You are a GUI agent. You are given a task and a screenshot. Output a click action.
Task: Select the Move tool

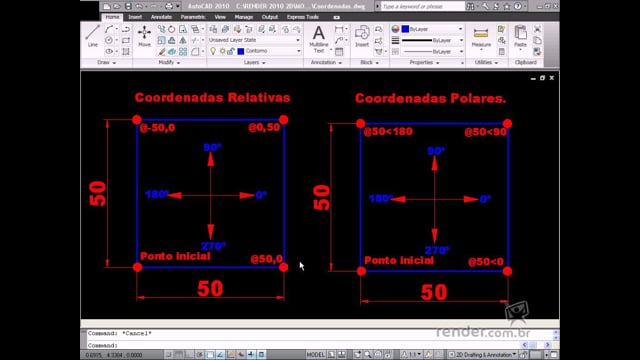[x=144, y=36]
